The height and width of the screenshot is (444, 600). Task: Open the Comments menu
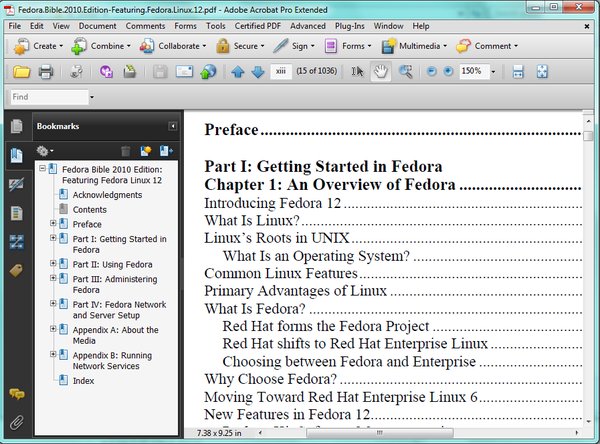(145, 26)
